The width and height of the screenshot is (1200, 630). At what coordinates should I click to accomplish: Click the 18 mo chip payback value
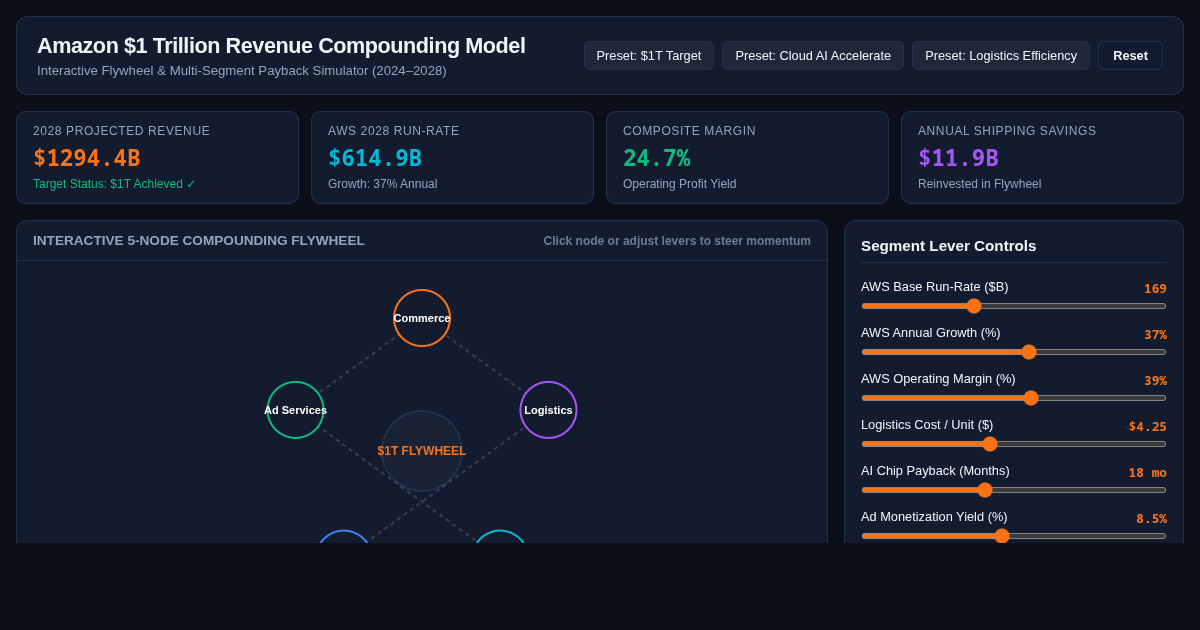[x=1148, y=473]
